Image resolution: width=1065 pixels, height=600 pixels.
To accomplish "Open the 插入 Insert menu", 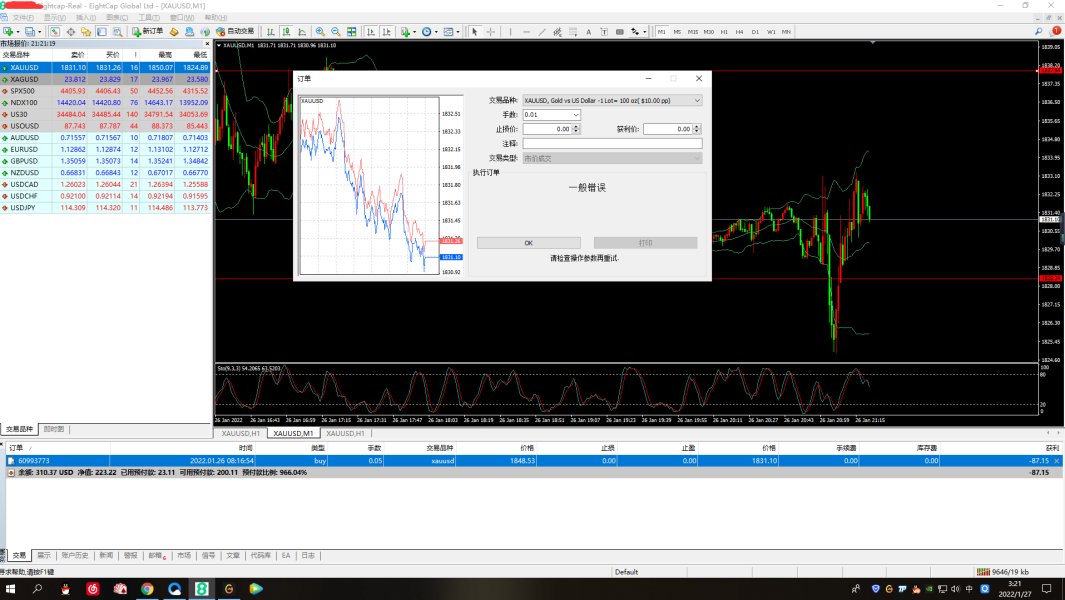I will point(86,17).
